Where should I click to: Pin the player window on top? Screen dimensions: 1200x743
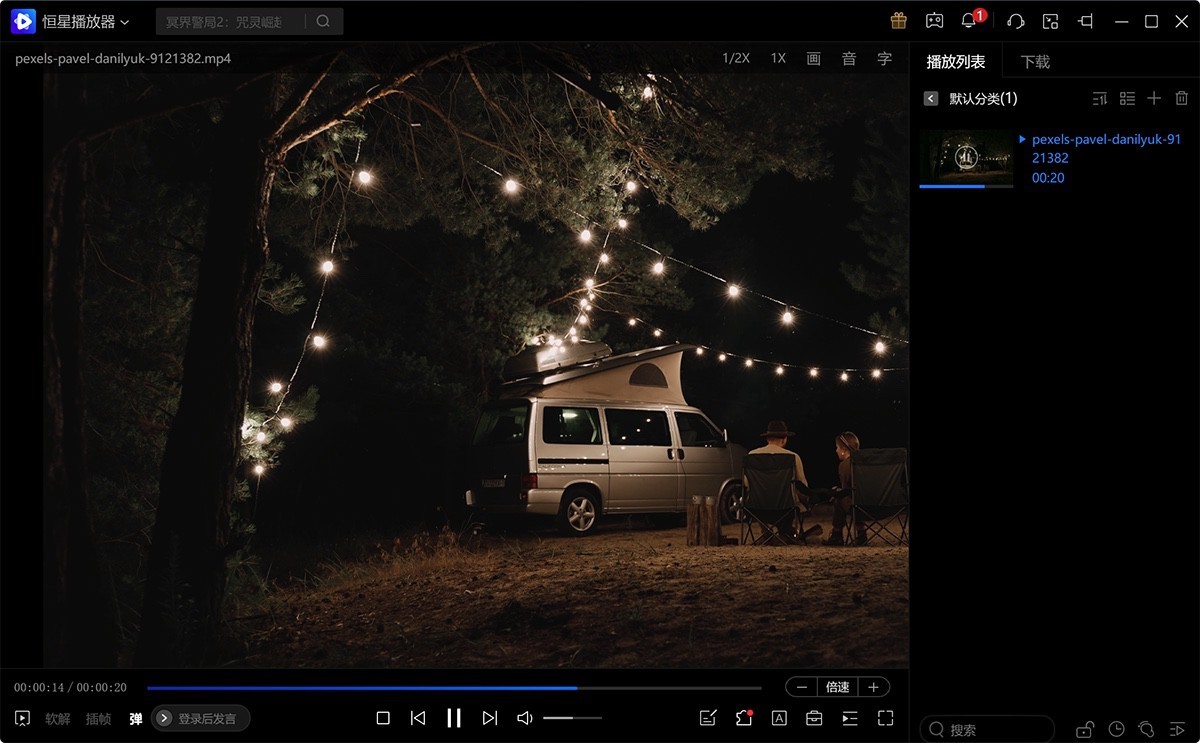coord(1085,21)
